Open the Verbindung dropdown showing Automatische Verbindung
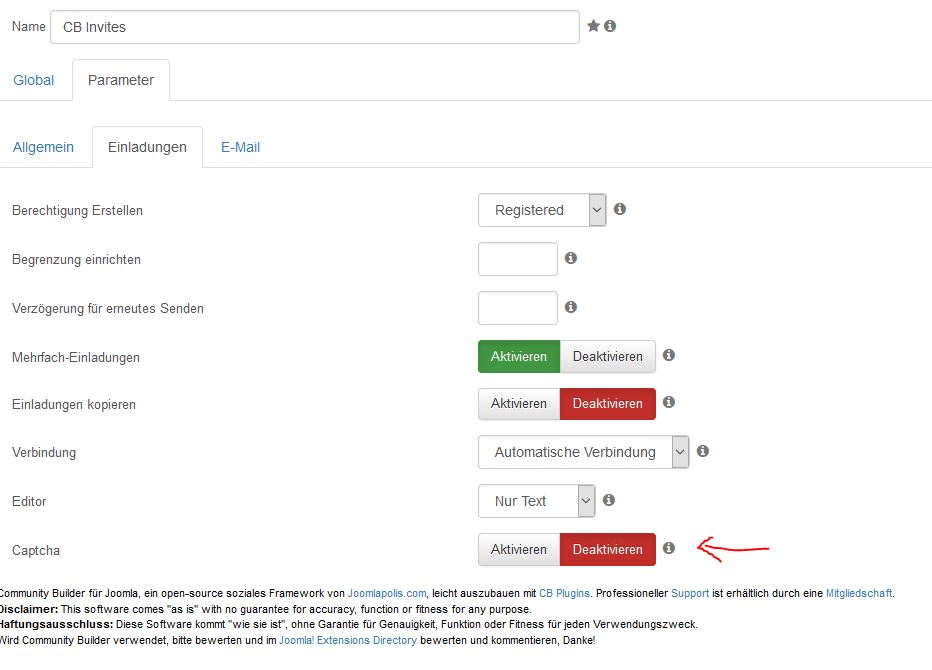Viewport: 932px width, 670px height. [584, 452]
